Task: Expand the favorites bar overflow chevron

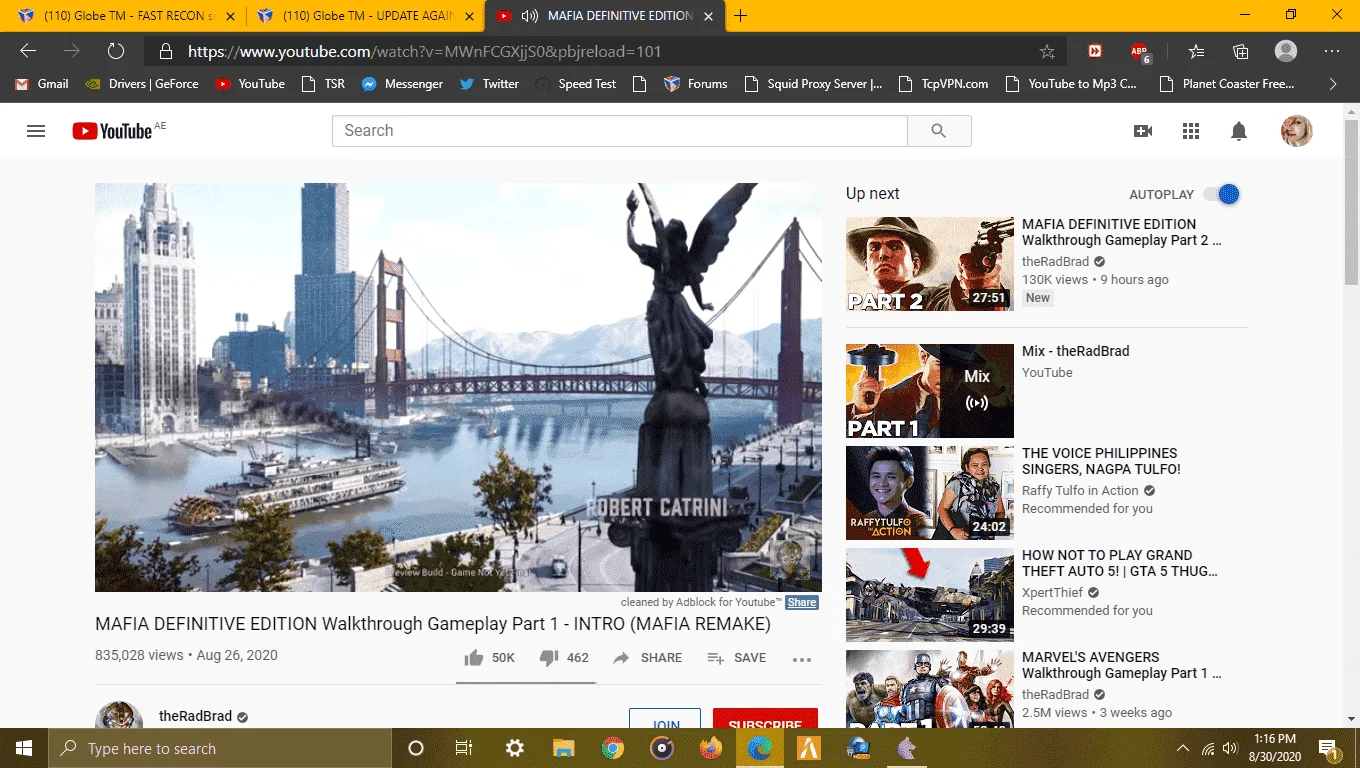Action: 1332,84
